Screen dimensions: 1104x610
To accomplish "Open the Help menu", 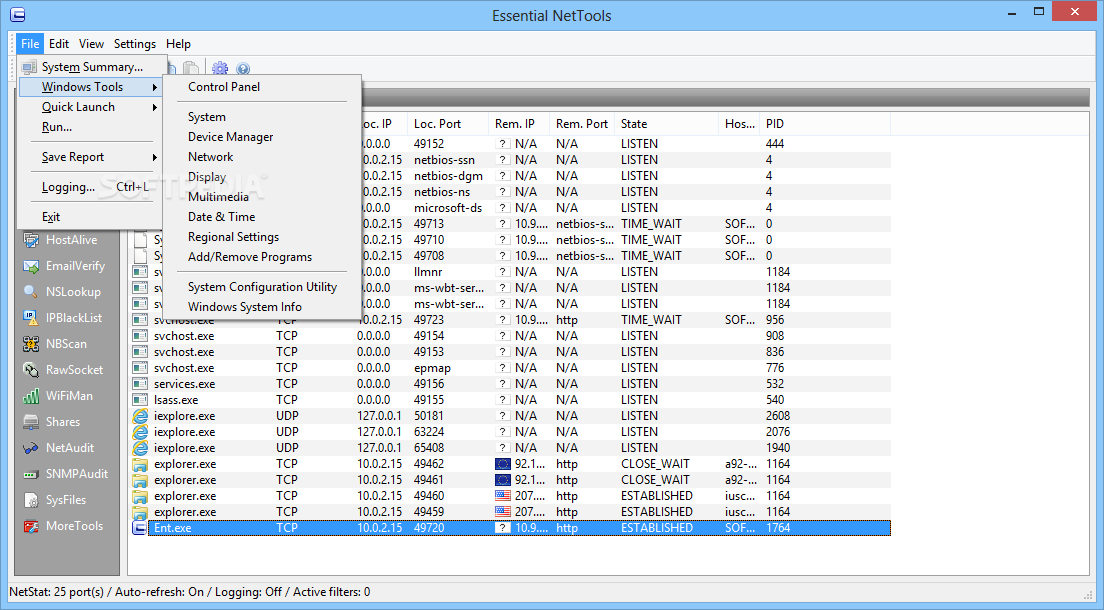I will point(178,44).
